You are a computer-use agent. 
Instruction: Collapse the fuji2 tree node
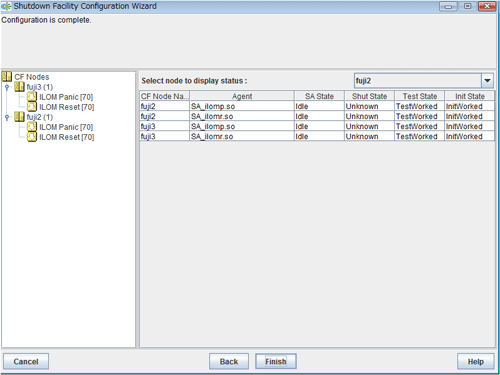click(x=7, y=117)
